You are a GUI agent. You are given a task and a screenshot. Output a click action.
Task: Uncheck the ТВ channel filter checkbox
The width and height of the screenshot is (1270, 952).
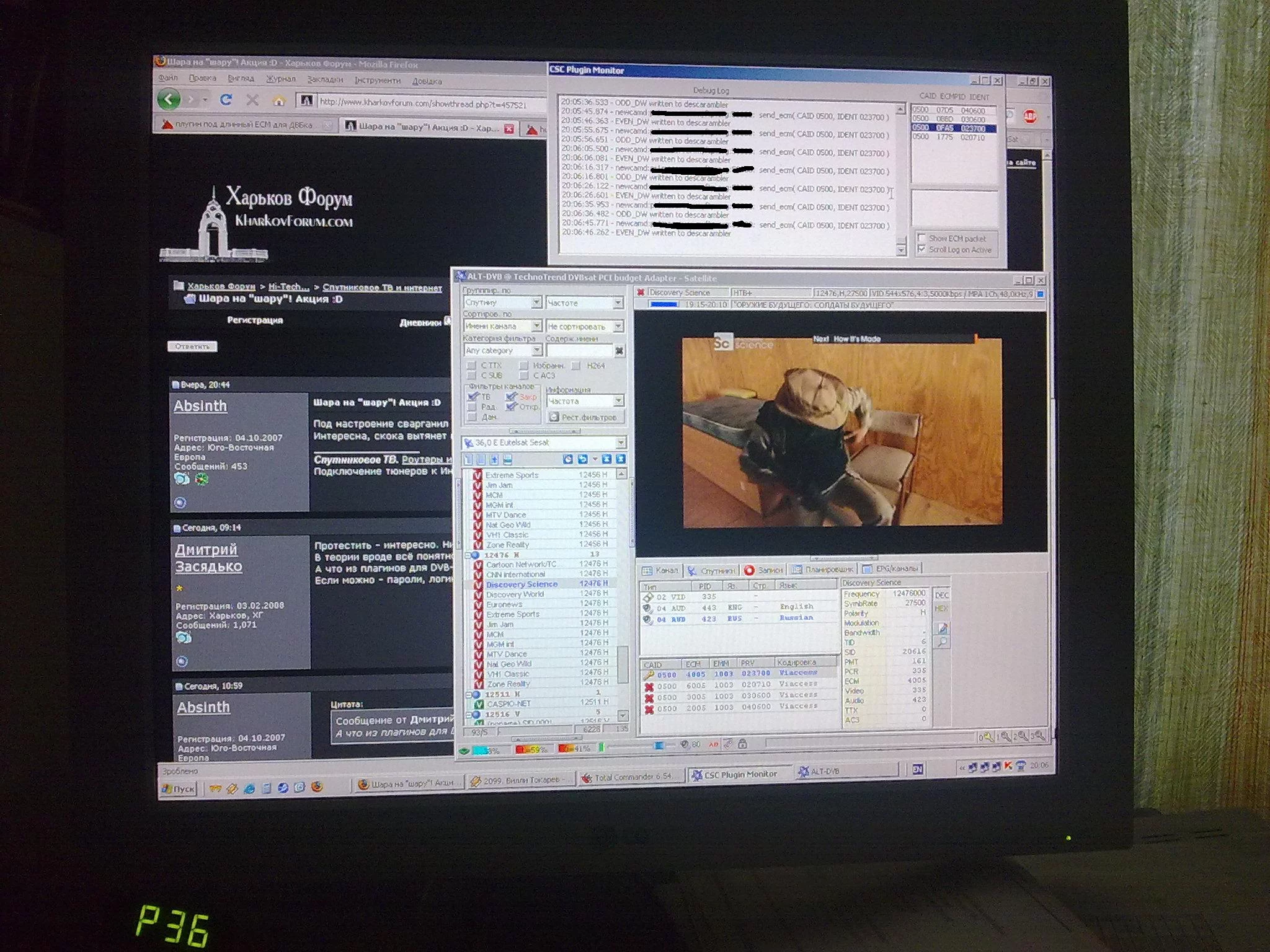(473, 397)
